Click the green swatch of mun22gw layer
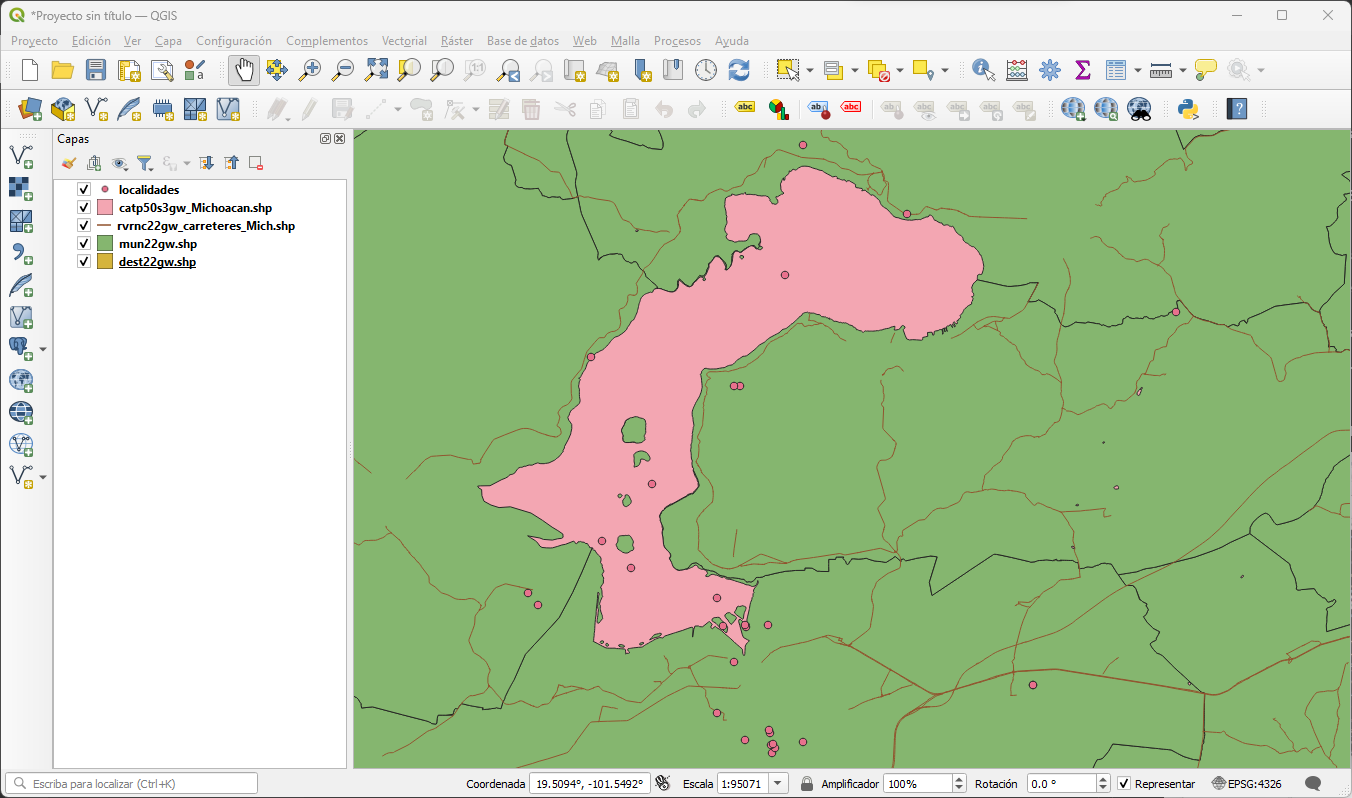This screenshot has height=798, width=1352. pos(104,244)
